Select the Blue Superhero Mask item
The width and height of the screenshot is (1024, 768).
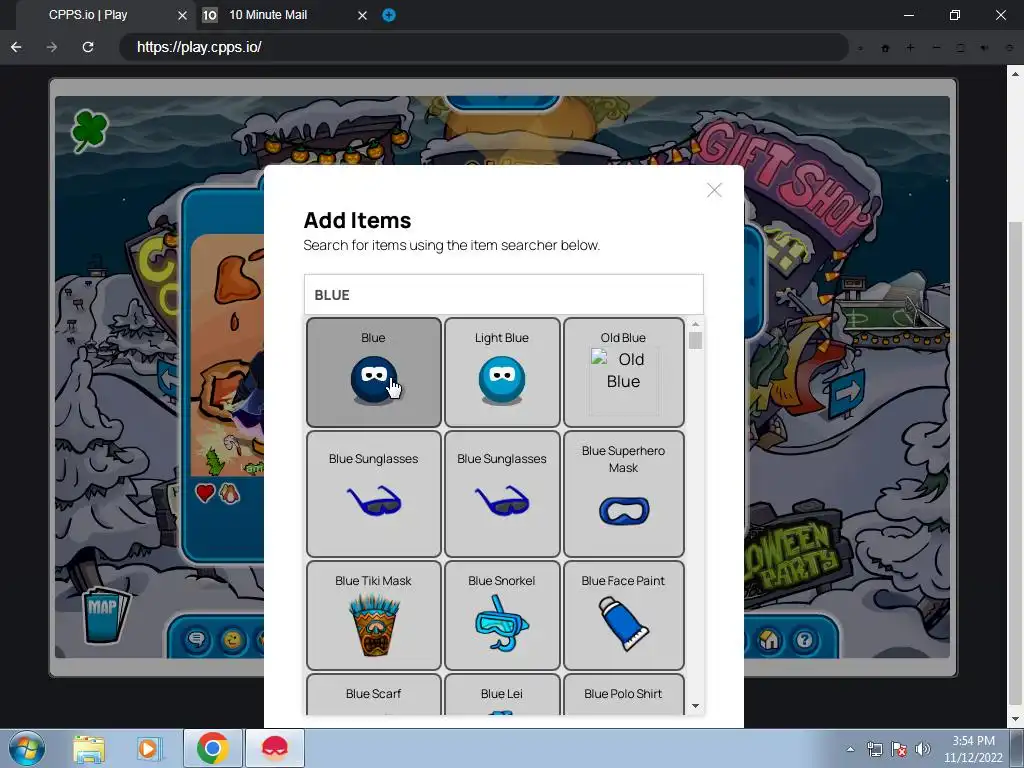click(x=623, y=493)
